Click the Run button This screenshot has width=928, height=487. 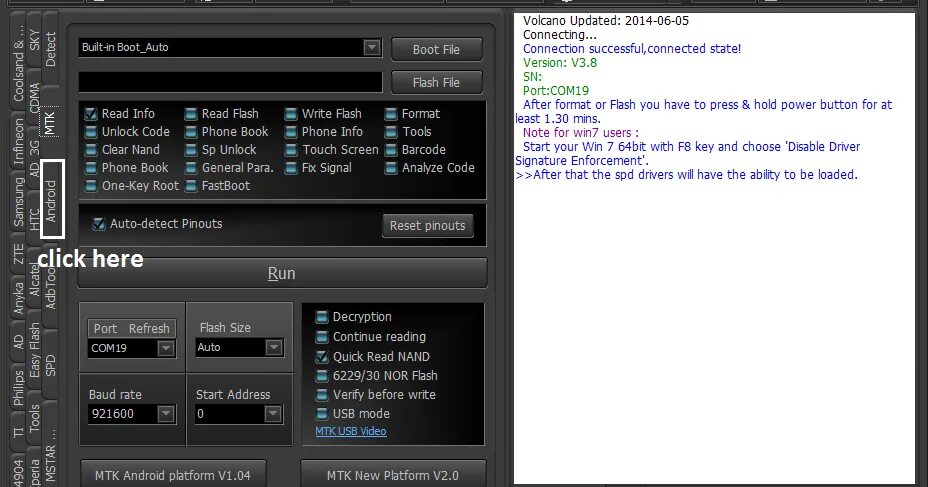point(282,273)
